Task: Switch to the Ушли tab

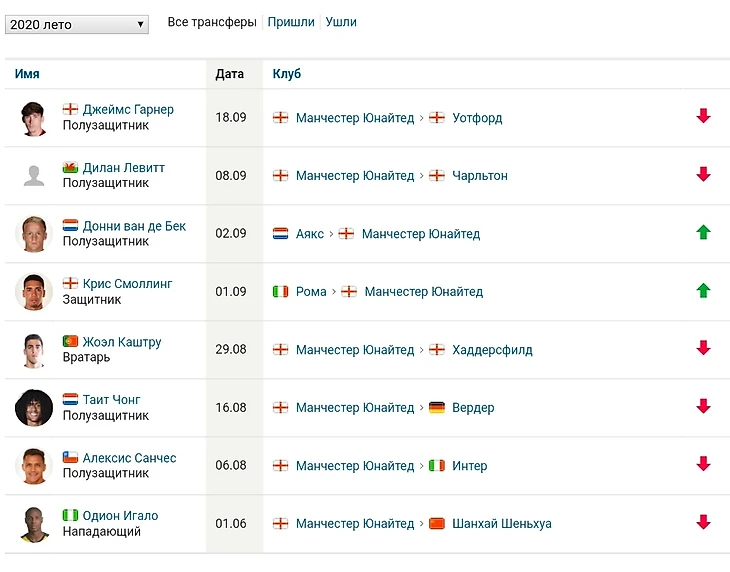Action: [x=341, y=22]
